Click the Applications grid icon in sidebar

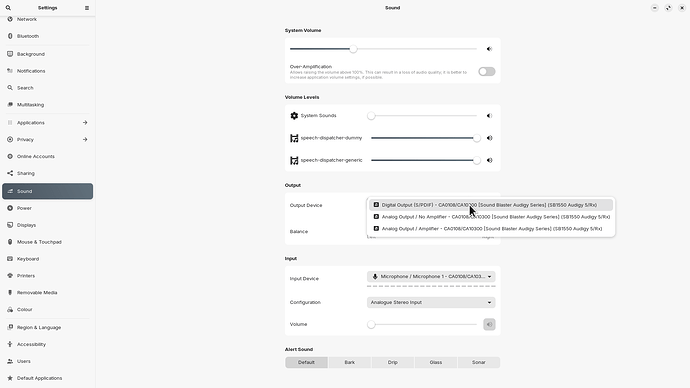tap(10, 123)
